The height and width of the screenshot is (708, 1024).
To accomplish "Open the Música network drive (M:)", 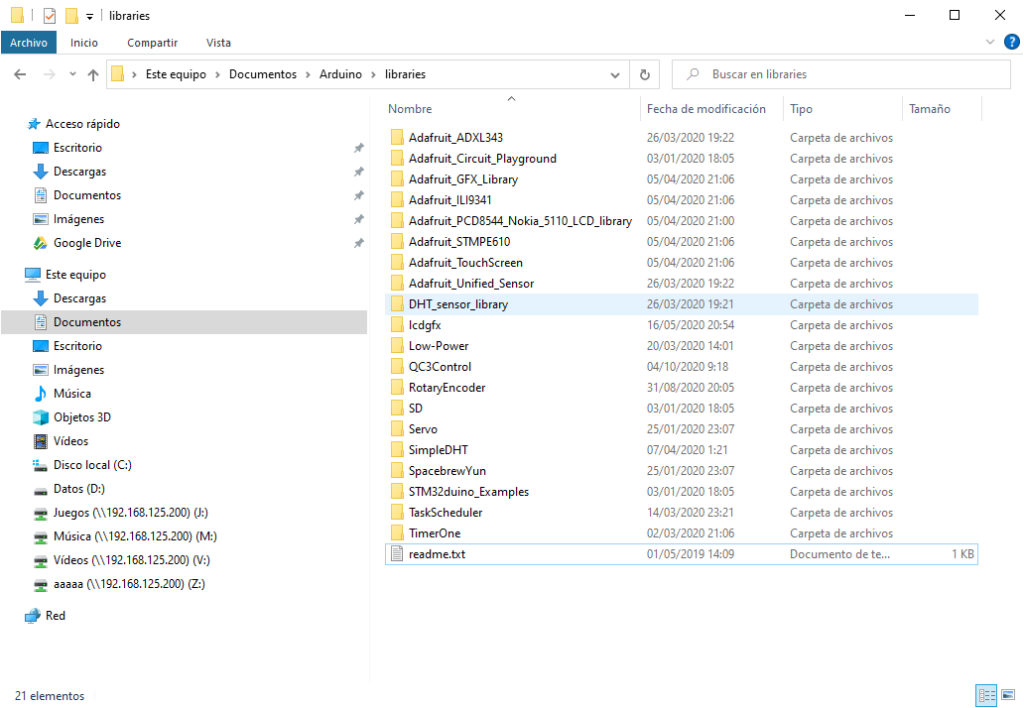I will (135, 536).
